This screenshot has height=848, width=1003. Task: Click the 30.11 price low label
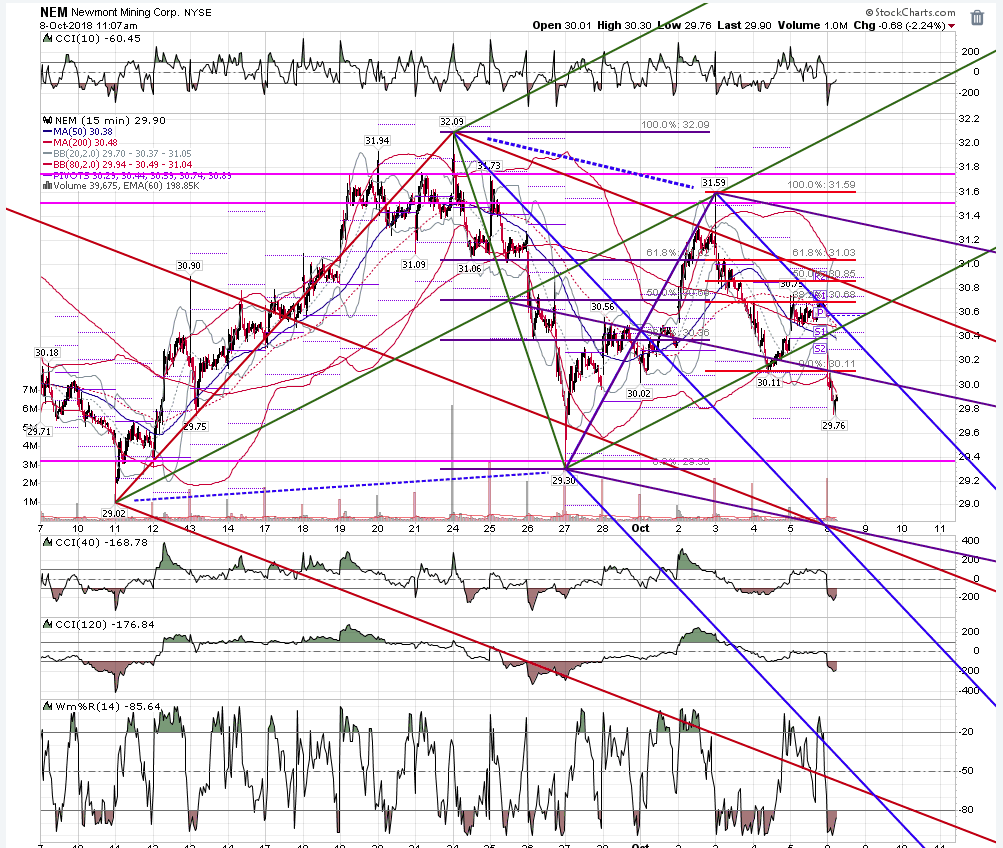pyautogui.click(x=769, y=382)
